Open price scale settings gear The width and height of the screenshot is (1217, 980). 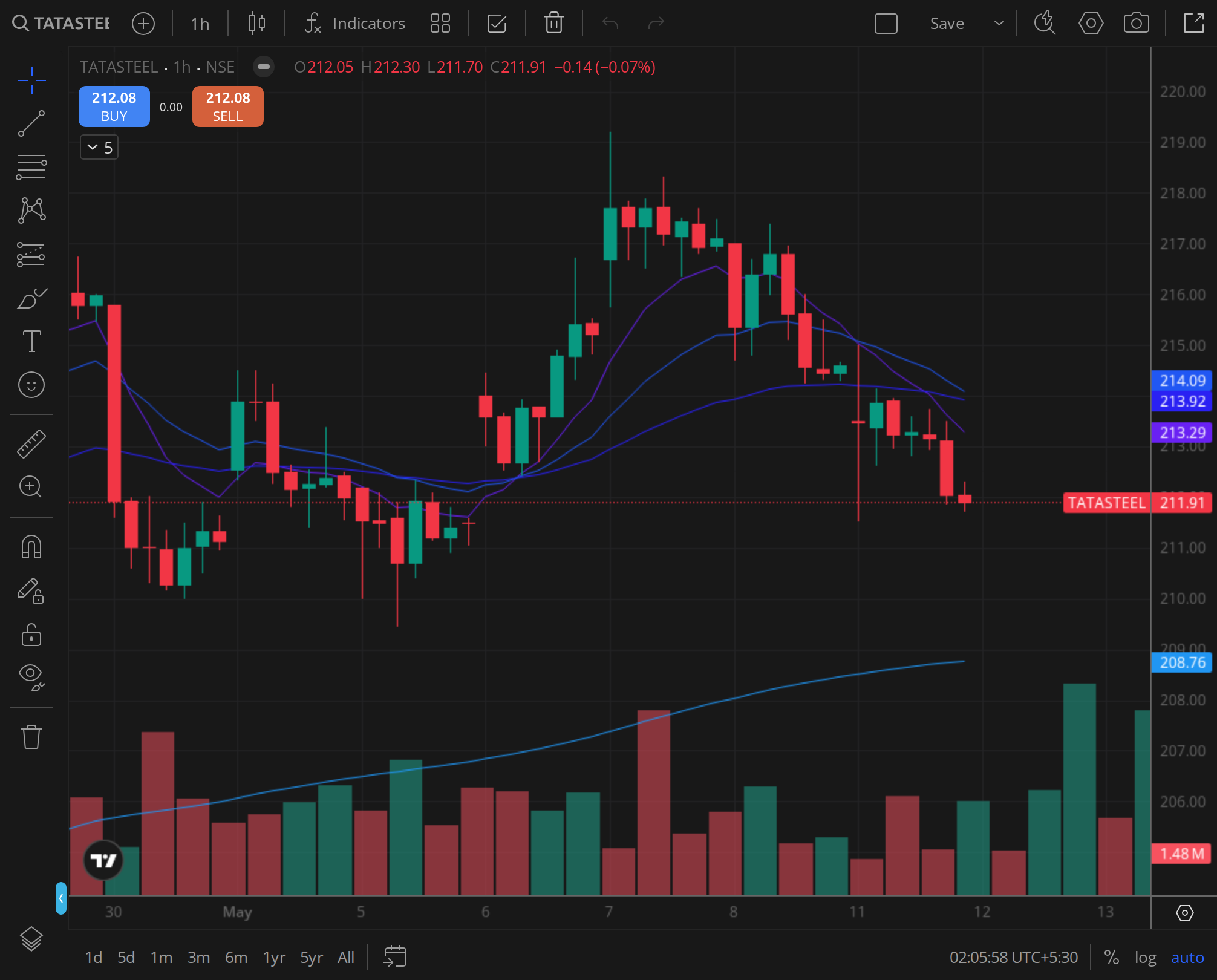pos(1184,912)
